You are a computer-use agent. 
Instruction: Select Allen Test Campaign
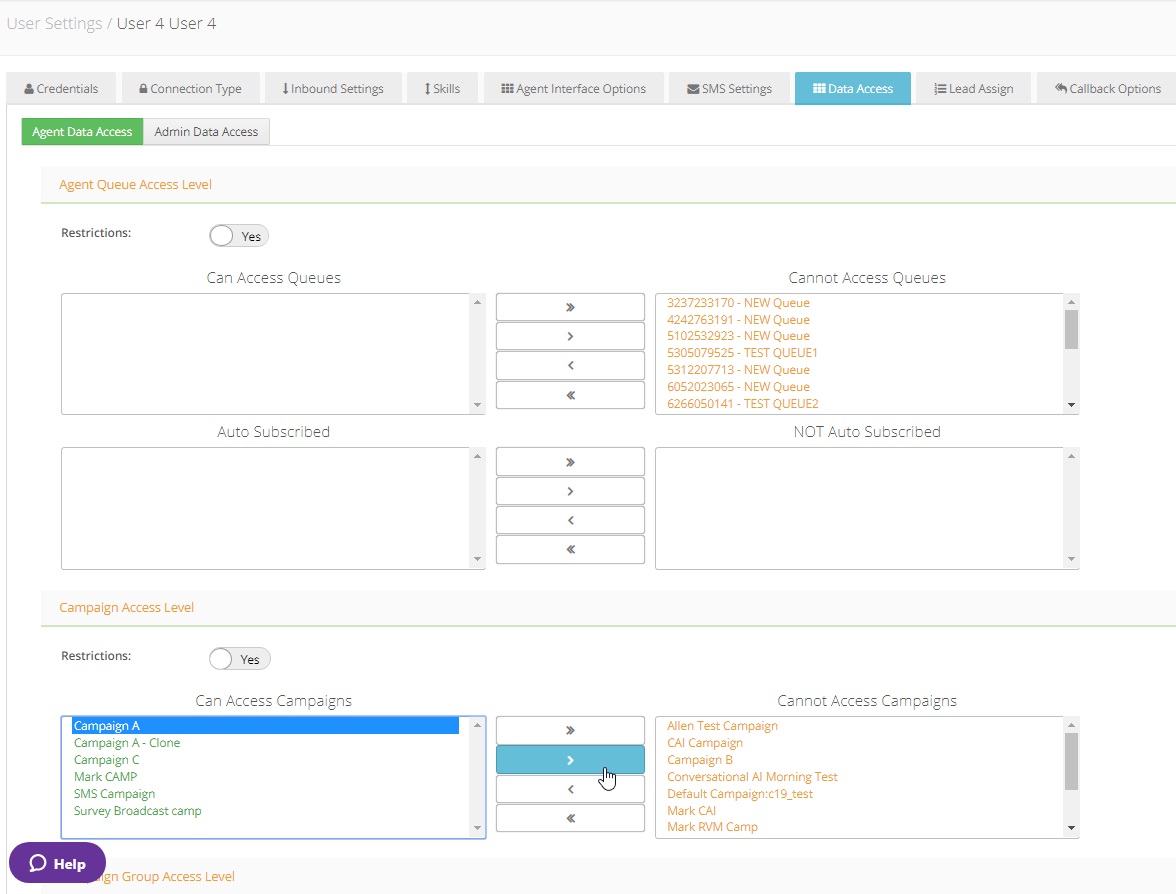coord(722,726)
